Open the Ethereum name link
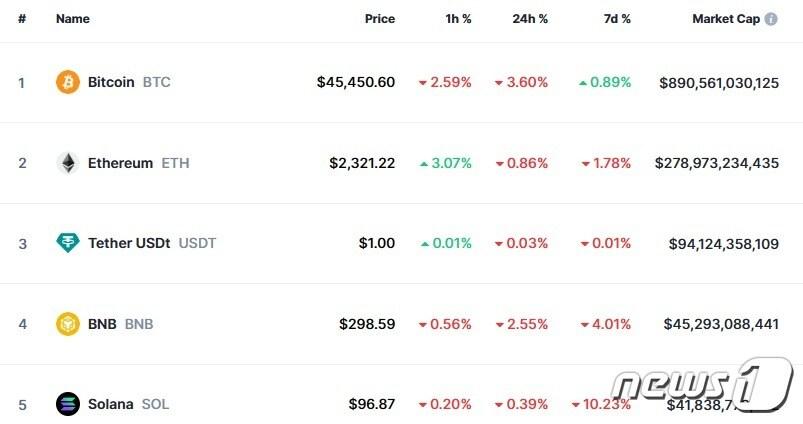Viewport: 803px width, 424px height. point(120,163)
